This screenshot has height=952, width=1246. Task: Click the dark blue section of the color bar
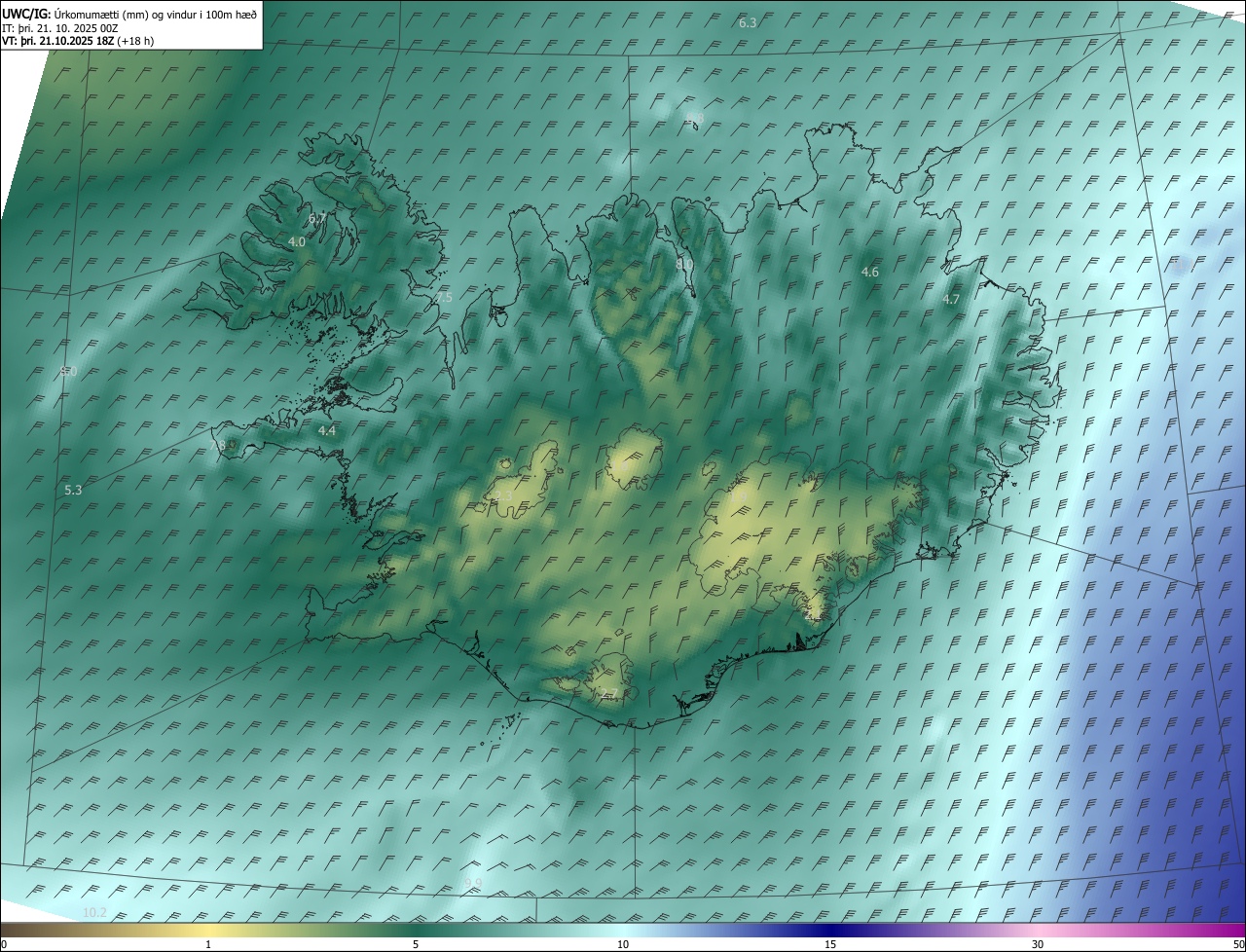coord(830,930)
